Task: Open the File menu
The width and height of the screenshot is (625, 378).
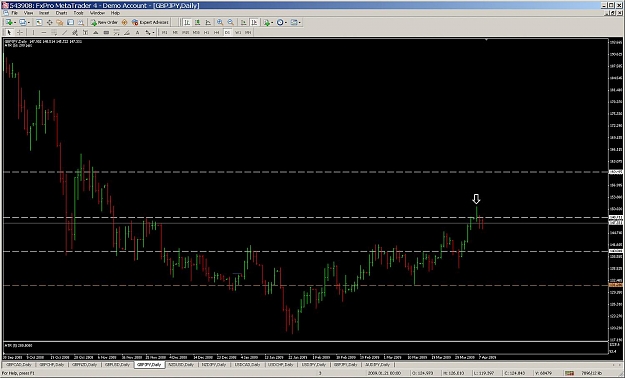Action: (x=14, y=13)
